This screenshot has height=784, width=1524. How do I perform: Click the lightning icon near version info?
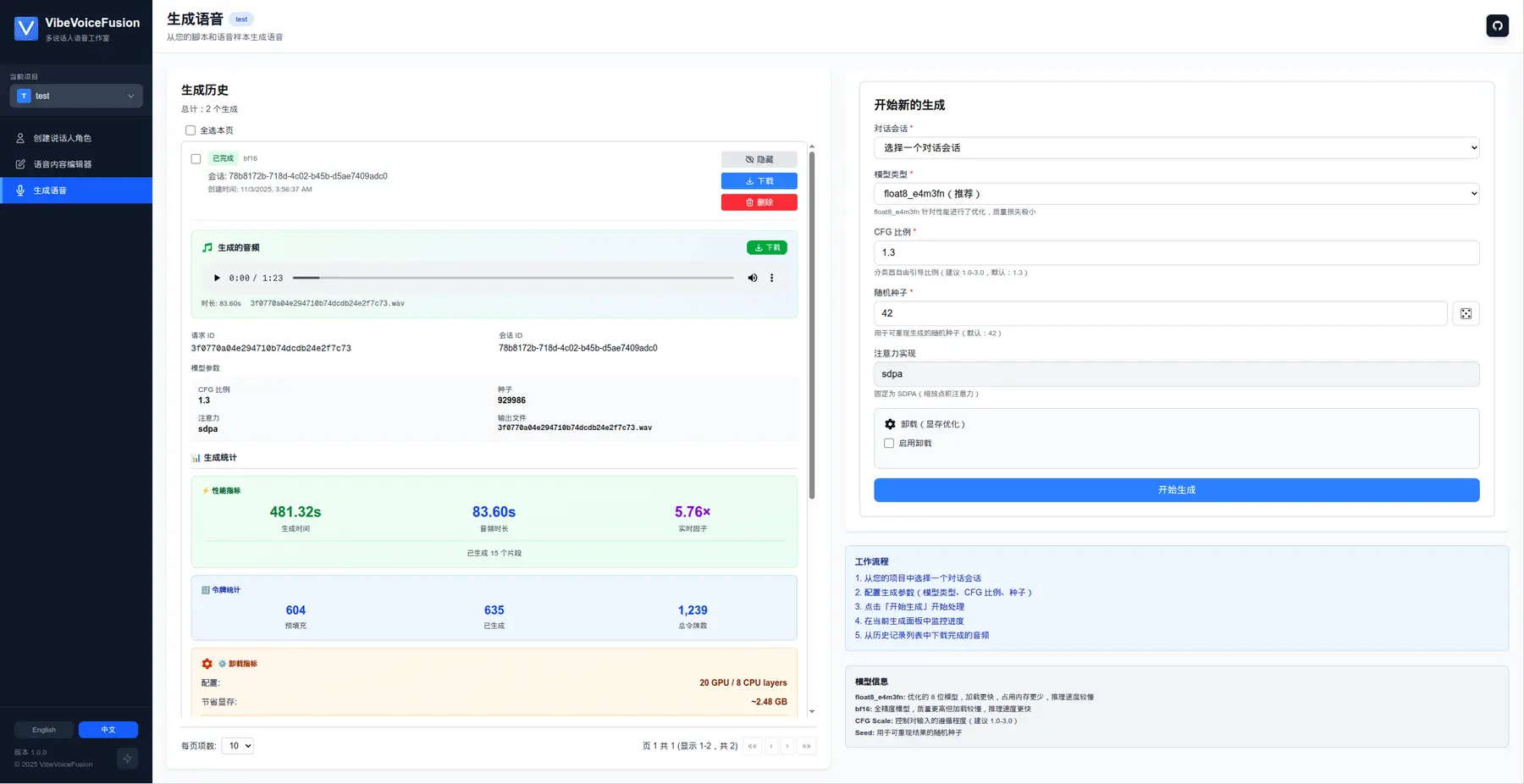click(127, 759)
